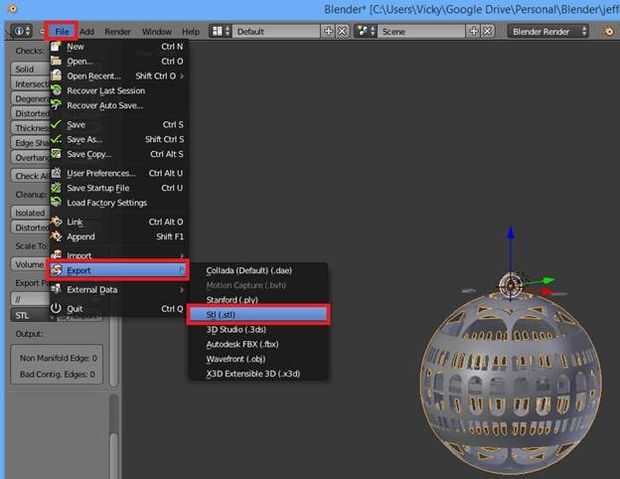
Task: Open the Render menu
Action: coord(117,32)
